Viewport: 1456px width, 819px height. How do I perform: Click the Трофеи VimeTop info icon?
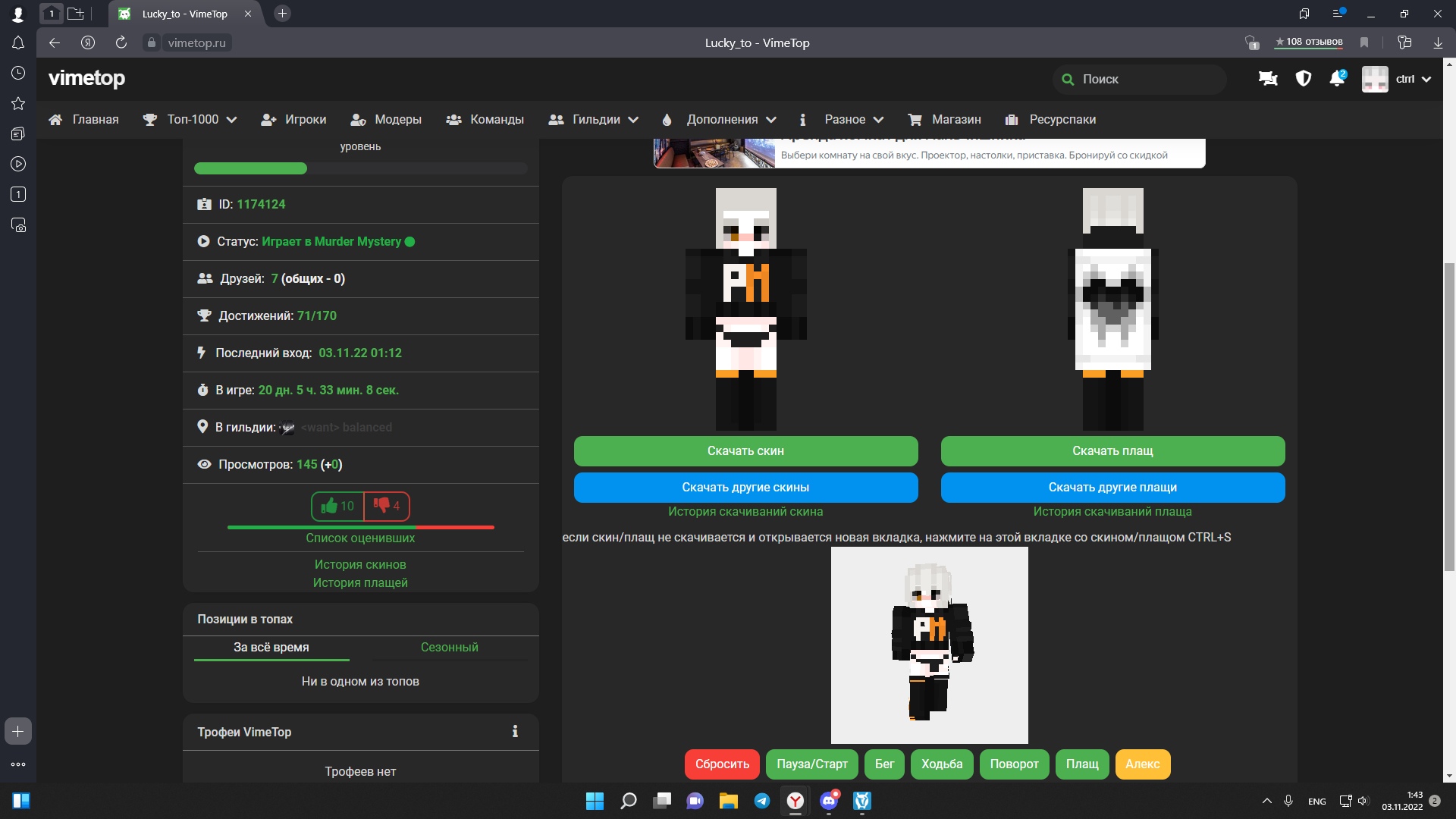515,732
